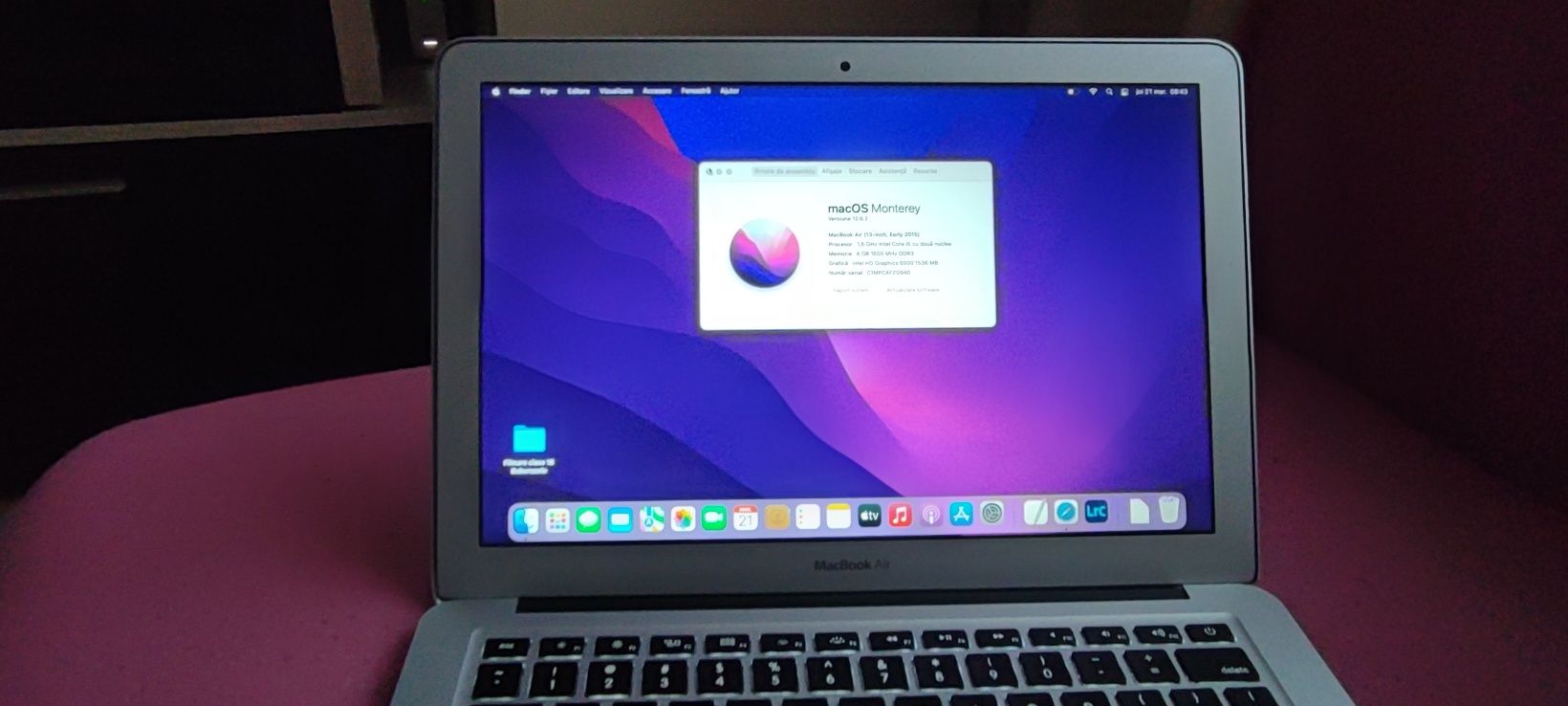This screenshot has height=706, width=1568.
Task: Open System Preferences in the Dock
Action: coord(991,514)
